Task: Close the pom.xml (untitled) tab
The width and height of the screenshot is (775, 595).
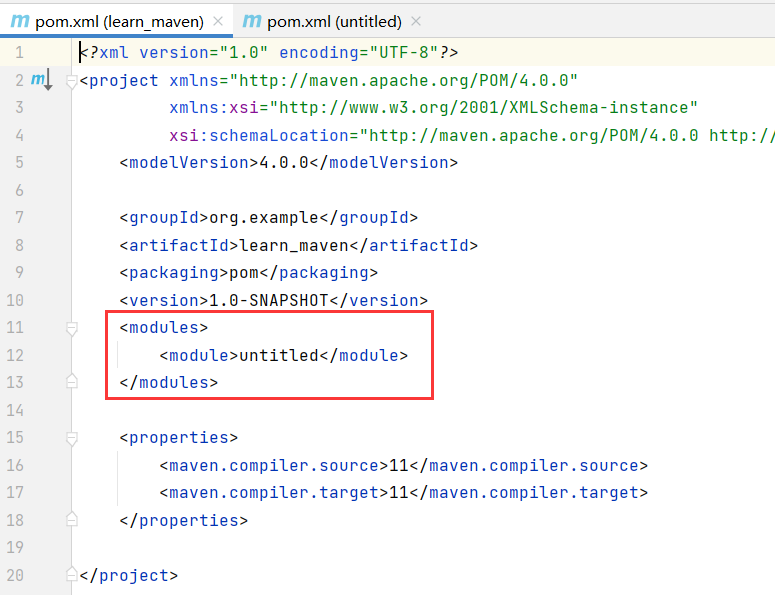Action: pos(416,21)
